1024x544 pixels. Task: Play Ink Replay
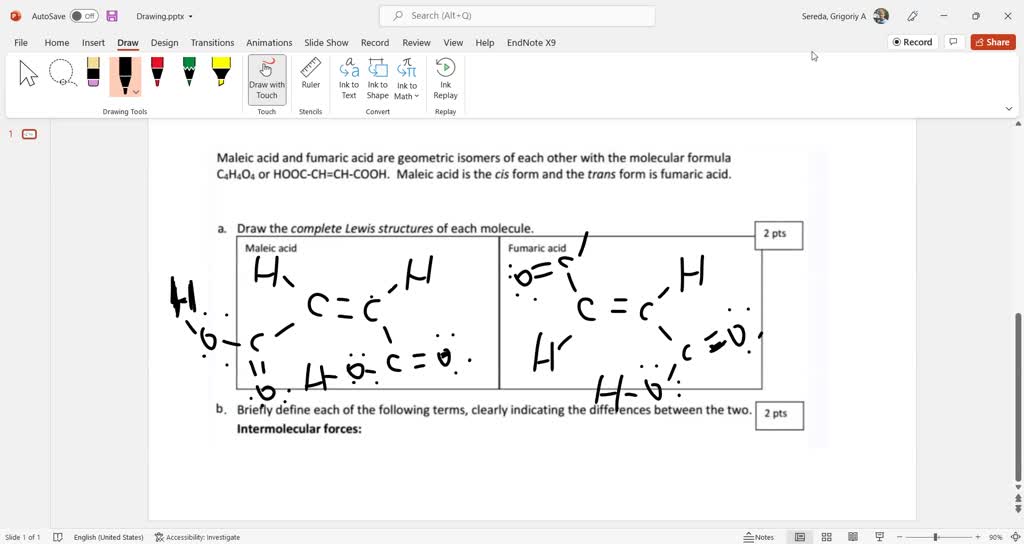445,78
